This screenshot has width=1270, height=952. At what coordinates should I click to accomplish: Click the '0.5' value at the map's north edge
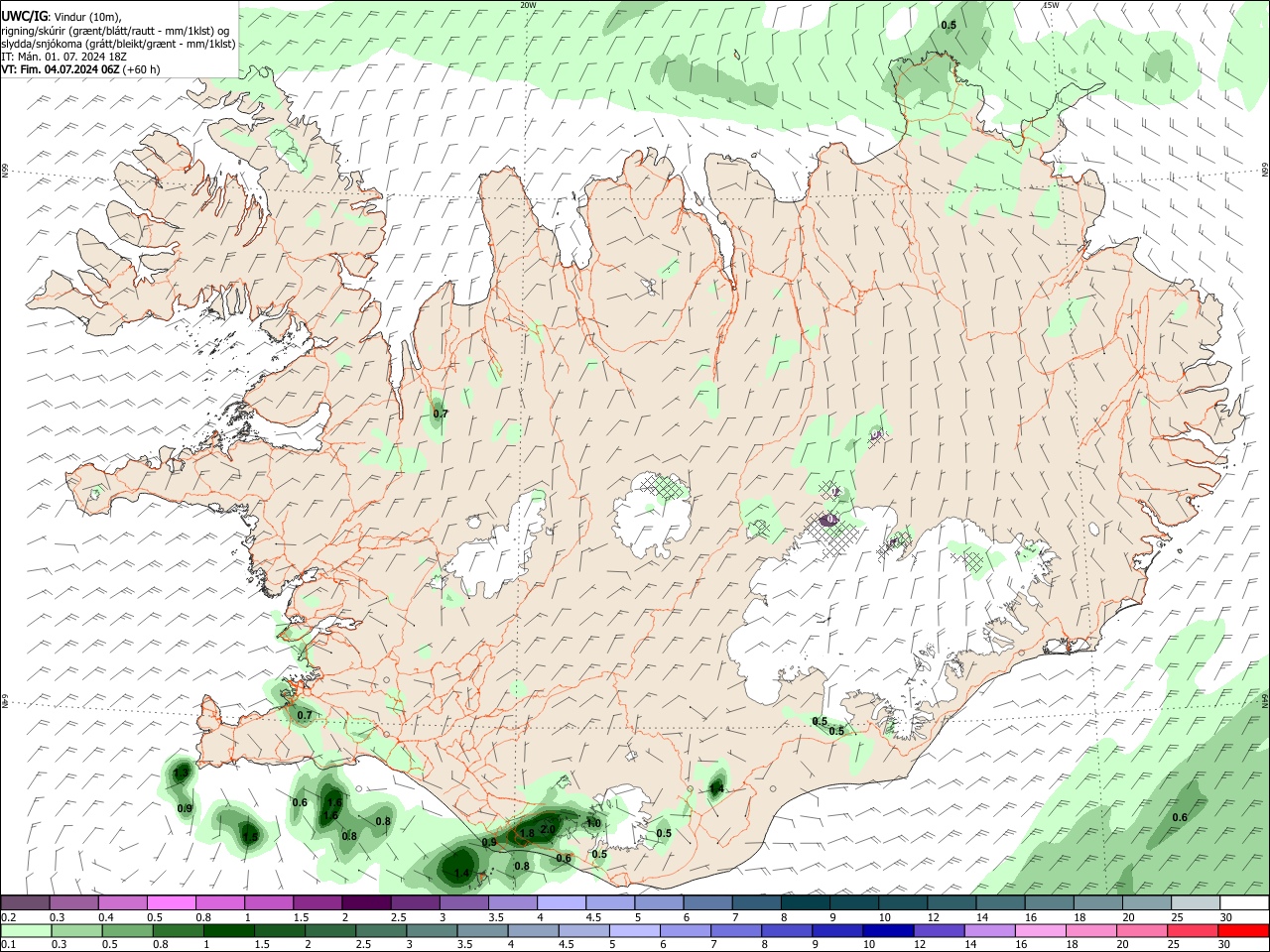click(949, 25)
